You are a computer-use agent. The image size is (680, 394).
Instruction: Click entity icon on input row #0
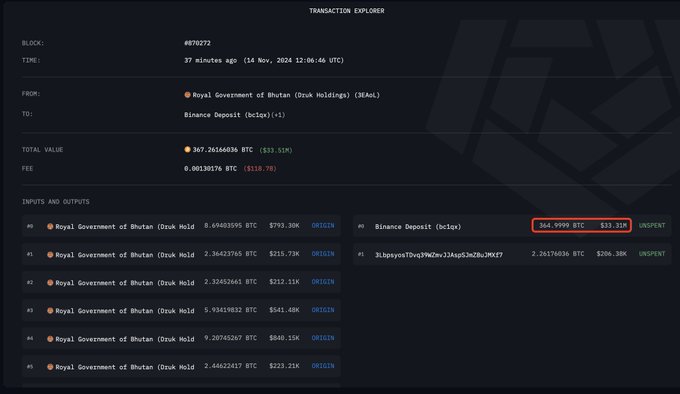[x=50, y=226]
